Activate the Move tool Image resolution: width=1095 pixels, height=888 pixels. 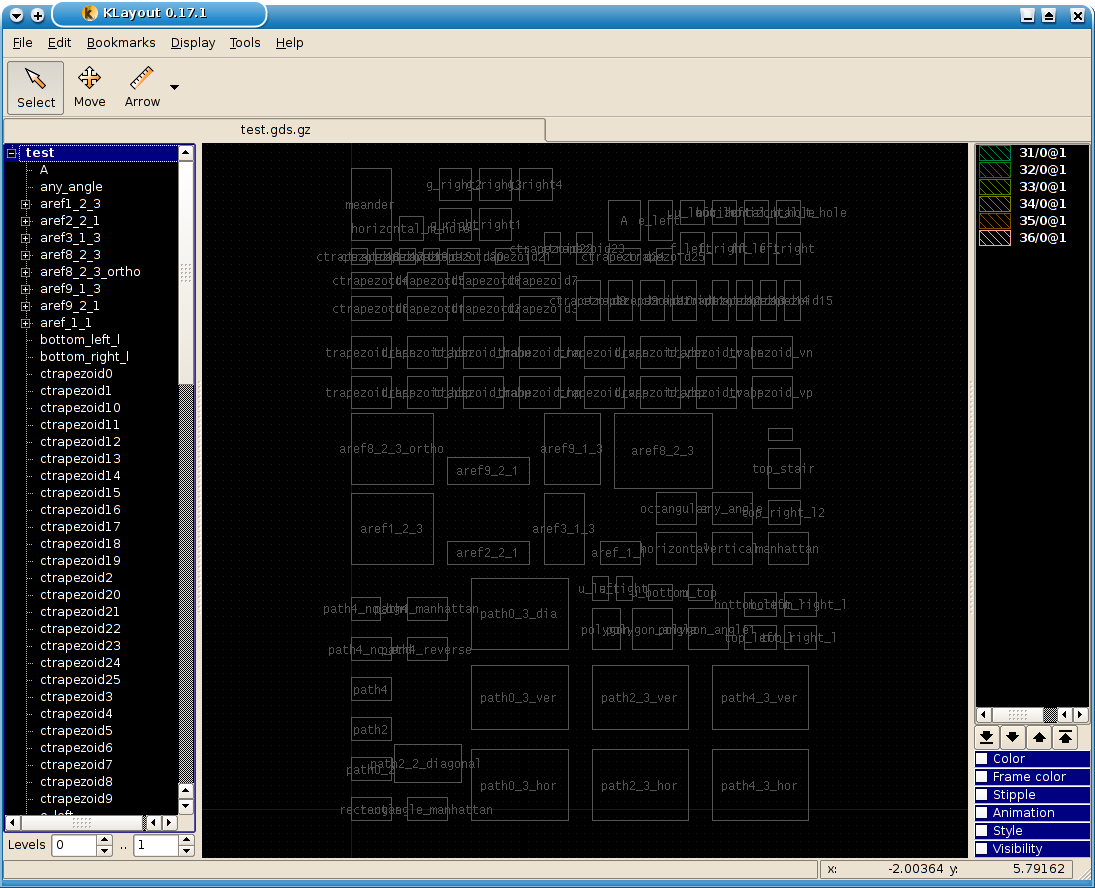point(89,87)
